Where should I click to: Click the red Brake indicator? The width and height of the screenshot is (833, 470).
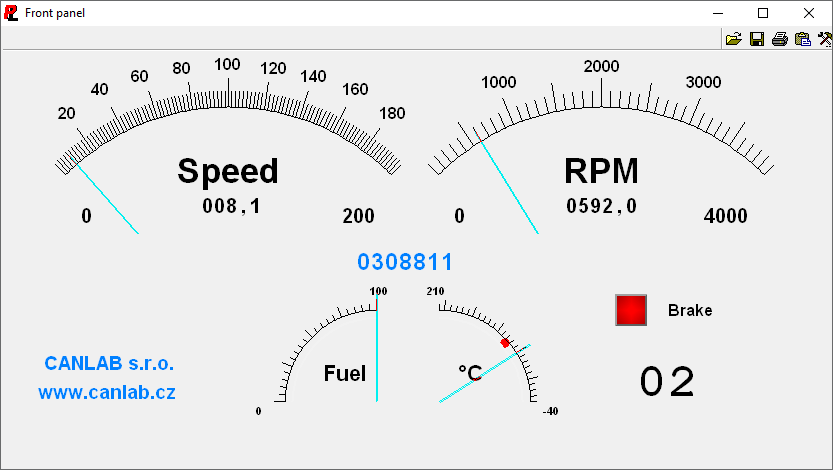tap(631, 310)
